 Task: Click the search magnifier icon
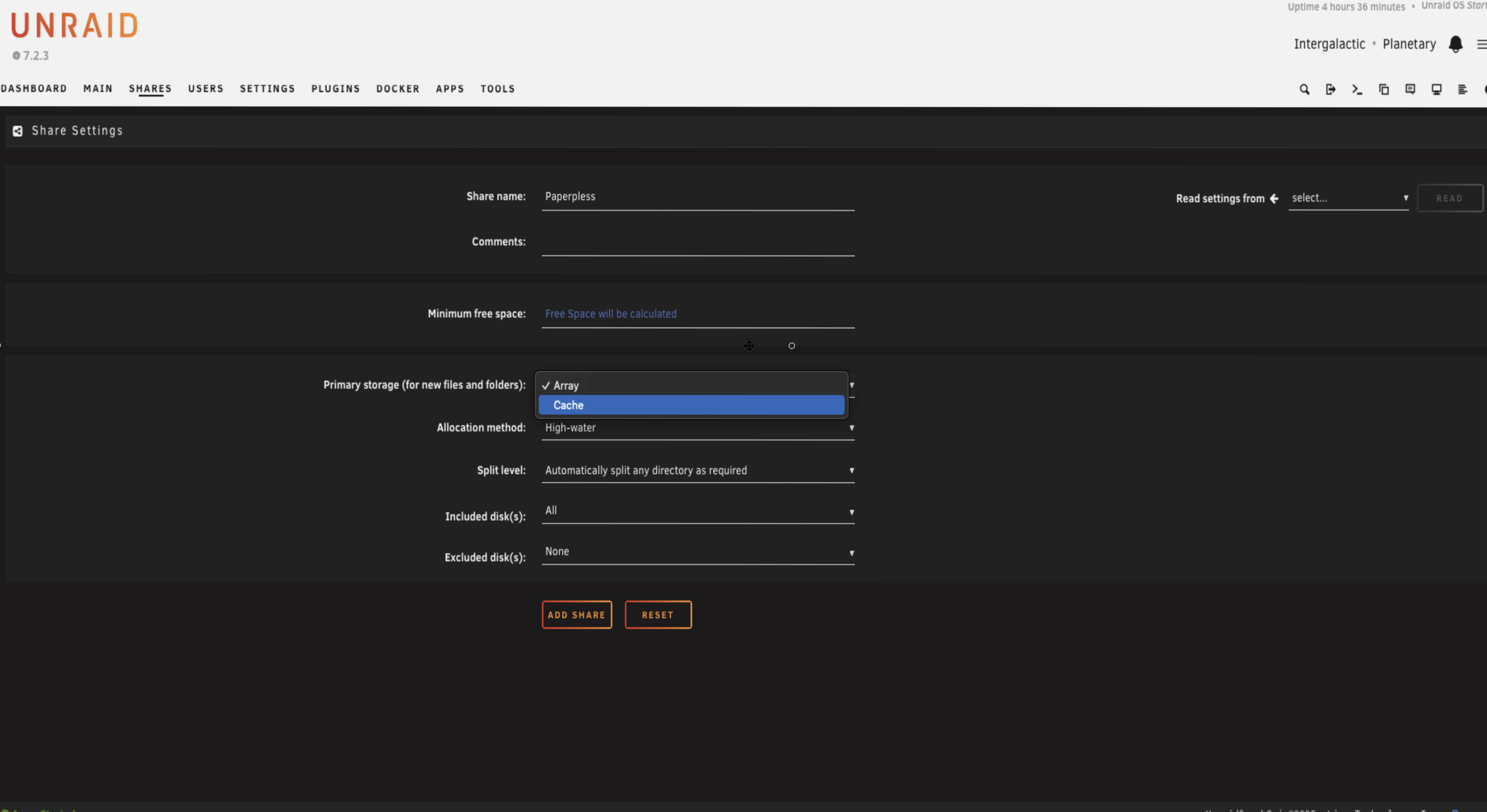pos(1304,89)
